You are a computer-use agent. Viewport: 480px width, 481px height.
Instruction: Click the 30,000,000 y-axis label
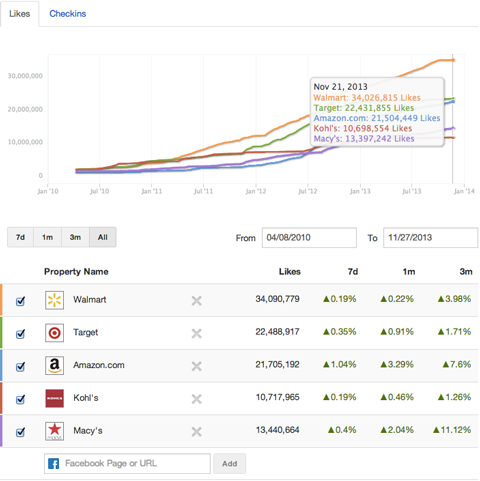click(25, 76)
